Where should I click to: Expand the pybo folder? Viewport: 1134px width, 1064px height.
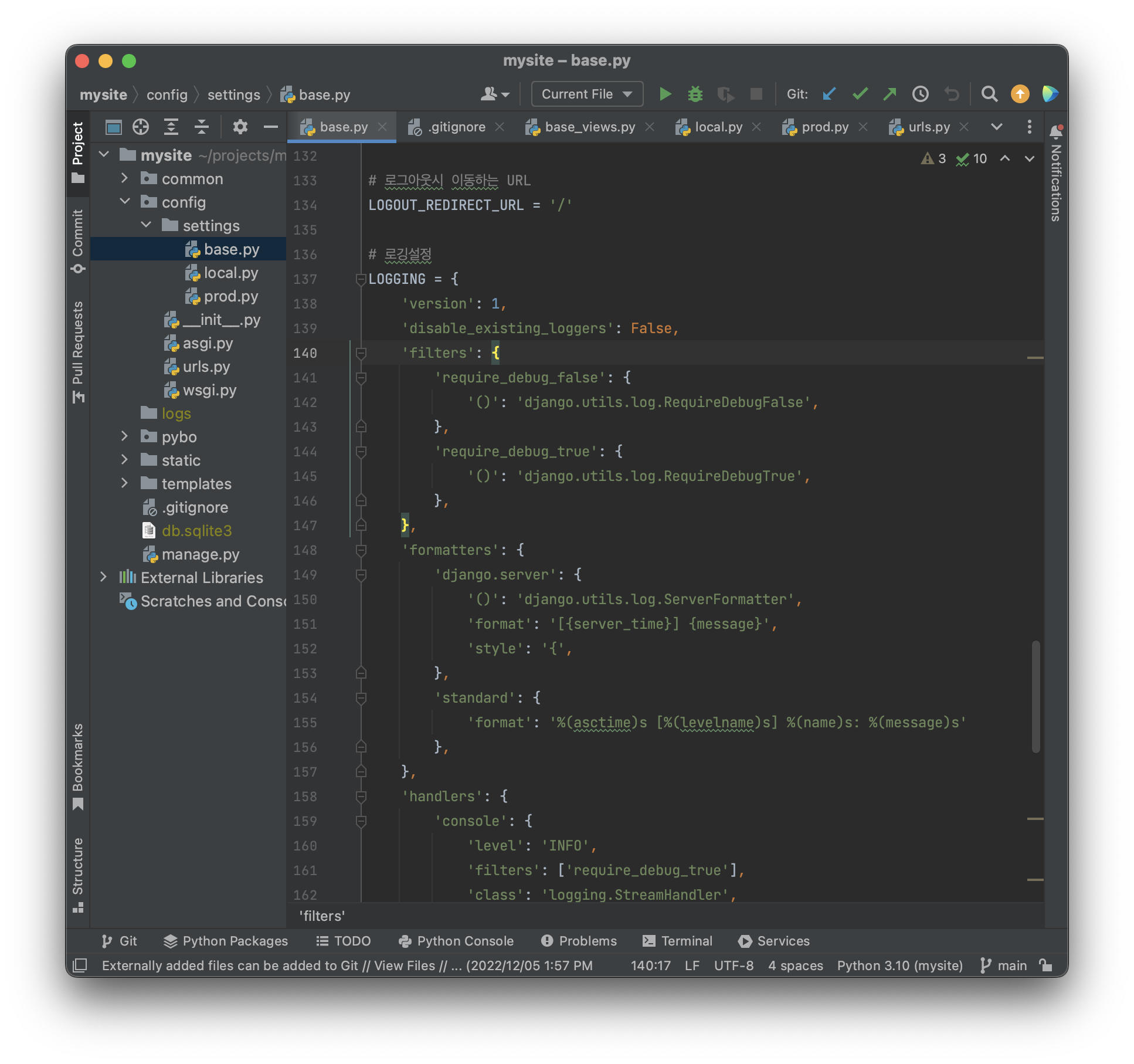tap(124, 436)
